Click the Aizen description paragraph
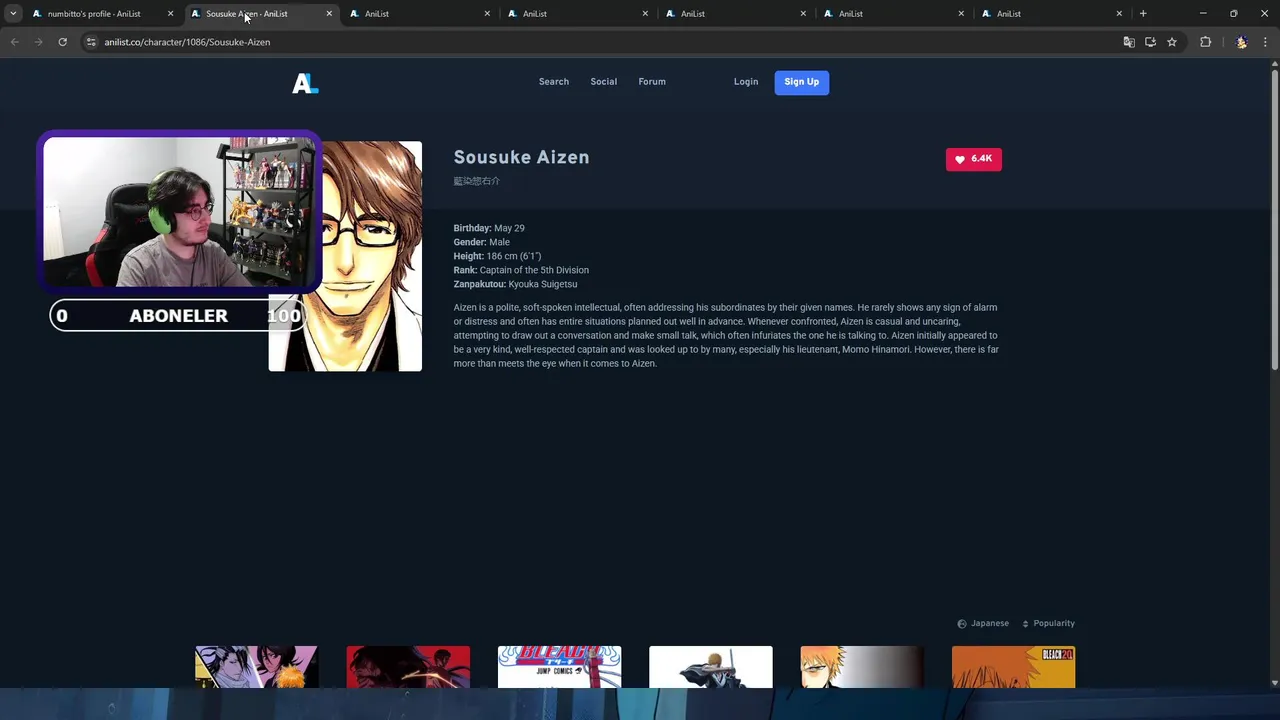1280x720 pixels. click(x=726, y=335)
